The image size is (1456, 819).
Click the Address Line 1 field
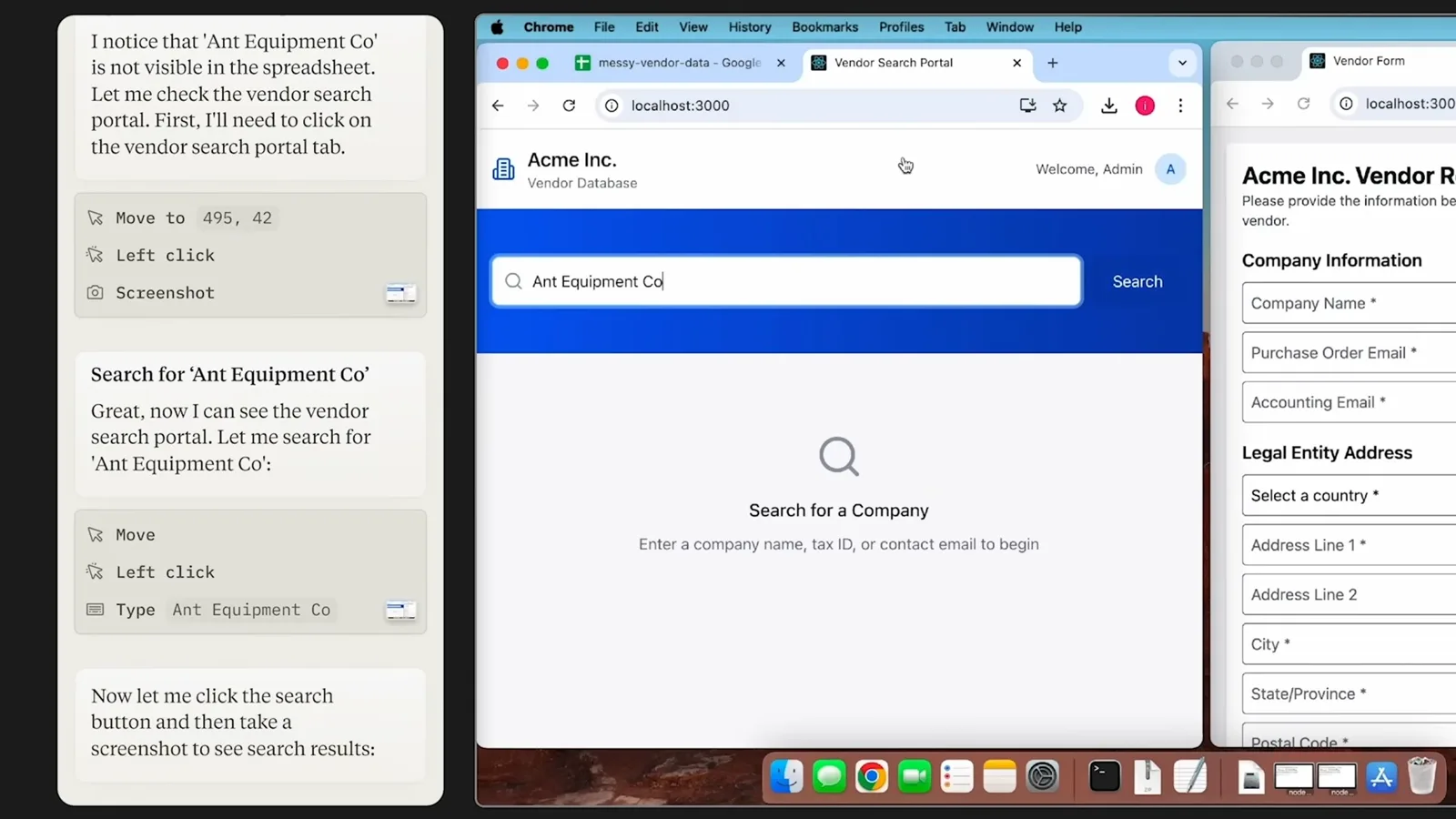(1349, 545)
